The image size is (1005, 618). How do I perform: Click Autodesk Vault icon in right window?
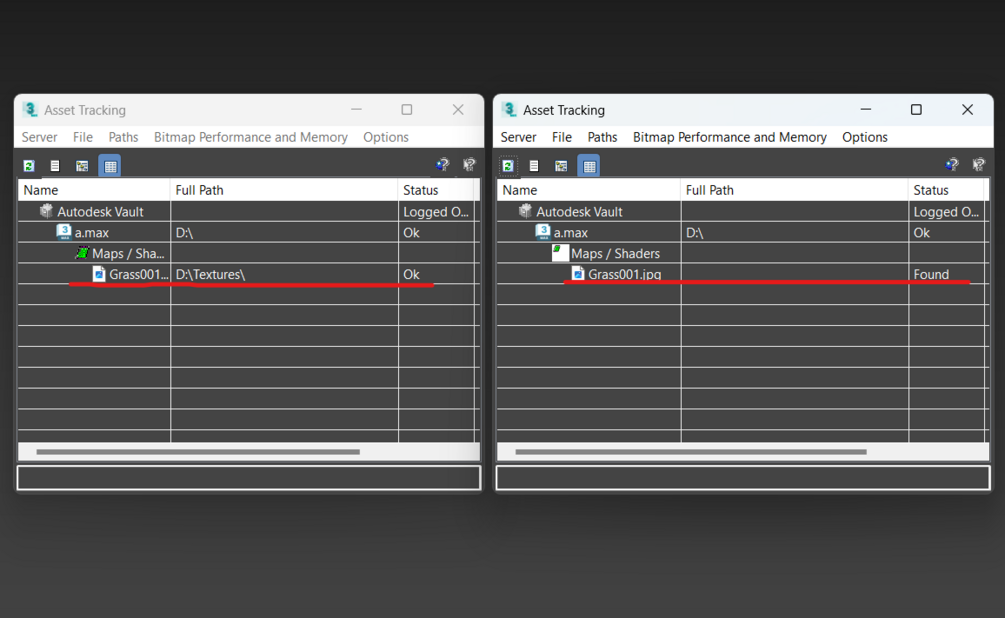[x=525, y=211]
